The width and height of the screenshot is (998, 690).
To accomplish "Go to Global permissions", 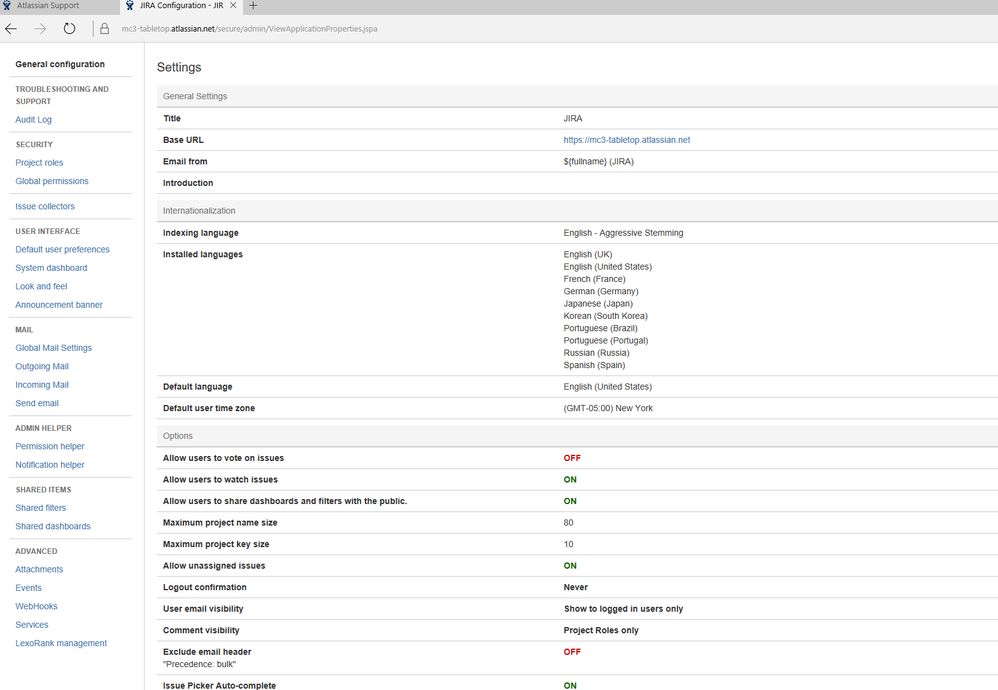I will [x=52, y=181].
